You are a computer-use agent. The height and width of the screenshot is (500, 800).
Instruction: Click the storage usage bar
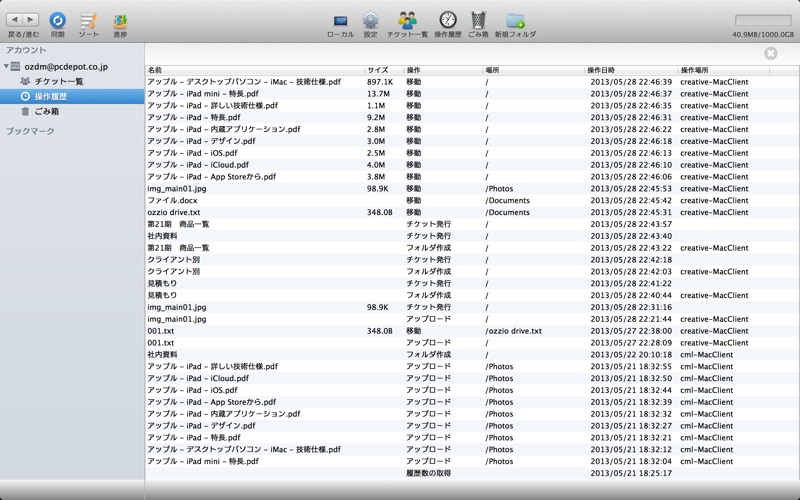tap(763, 20)
